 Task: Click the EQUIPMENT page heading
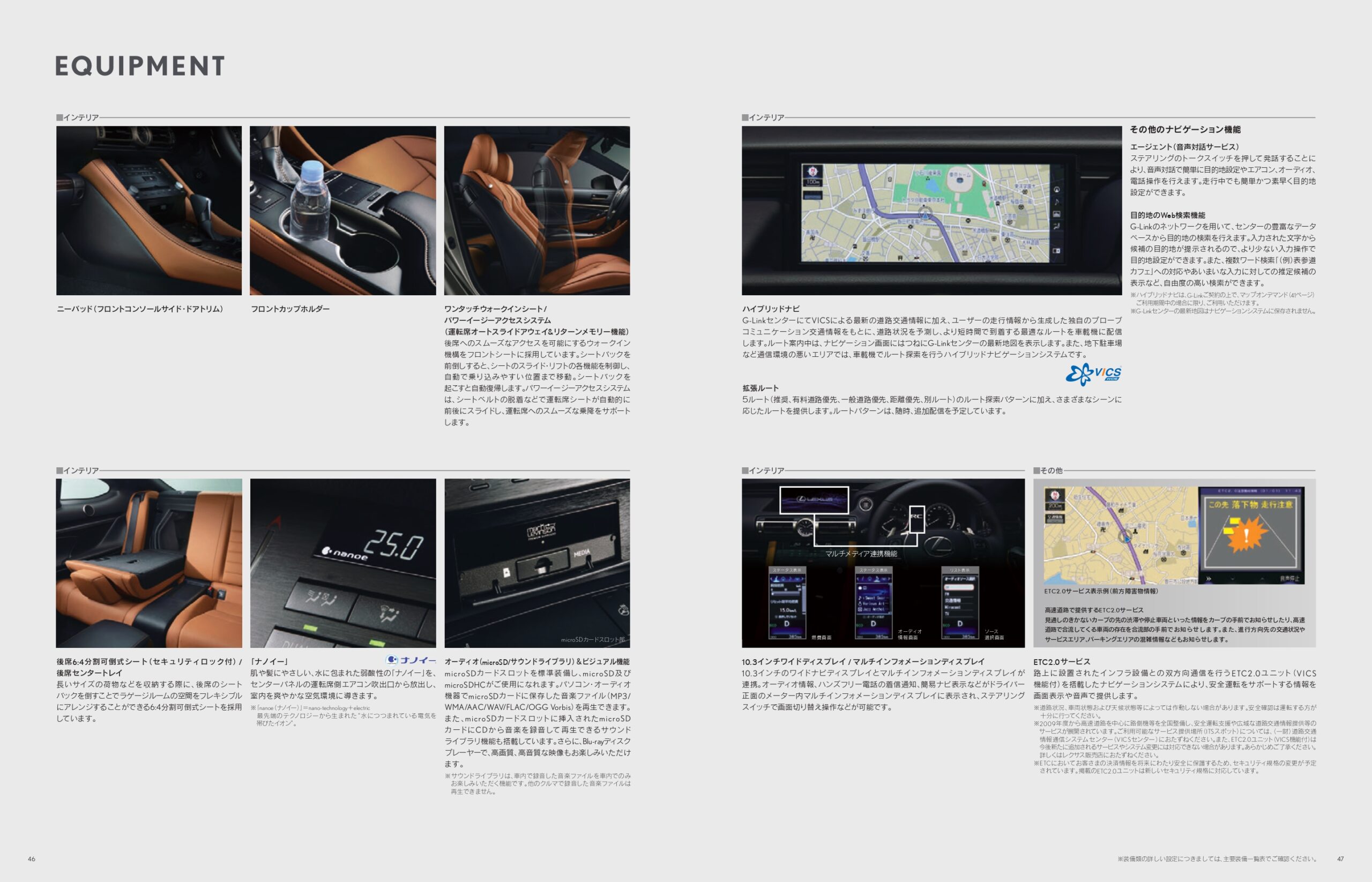click(140, 66)
